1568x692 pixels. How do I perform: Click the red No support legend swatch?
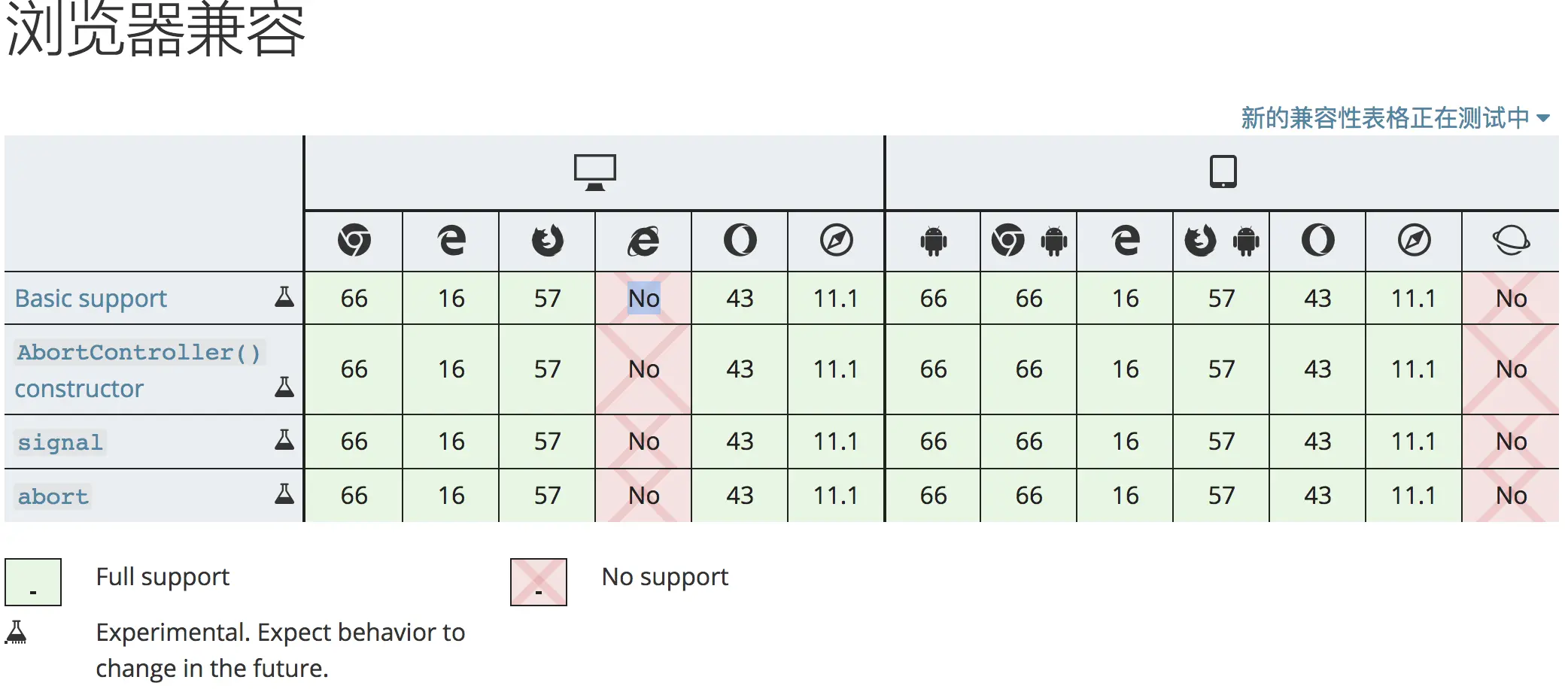tap(539, 582)
